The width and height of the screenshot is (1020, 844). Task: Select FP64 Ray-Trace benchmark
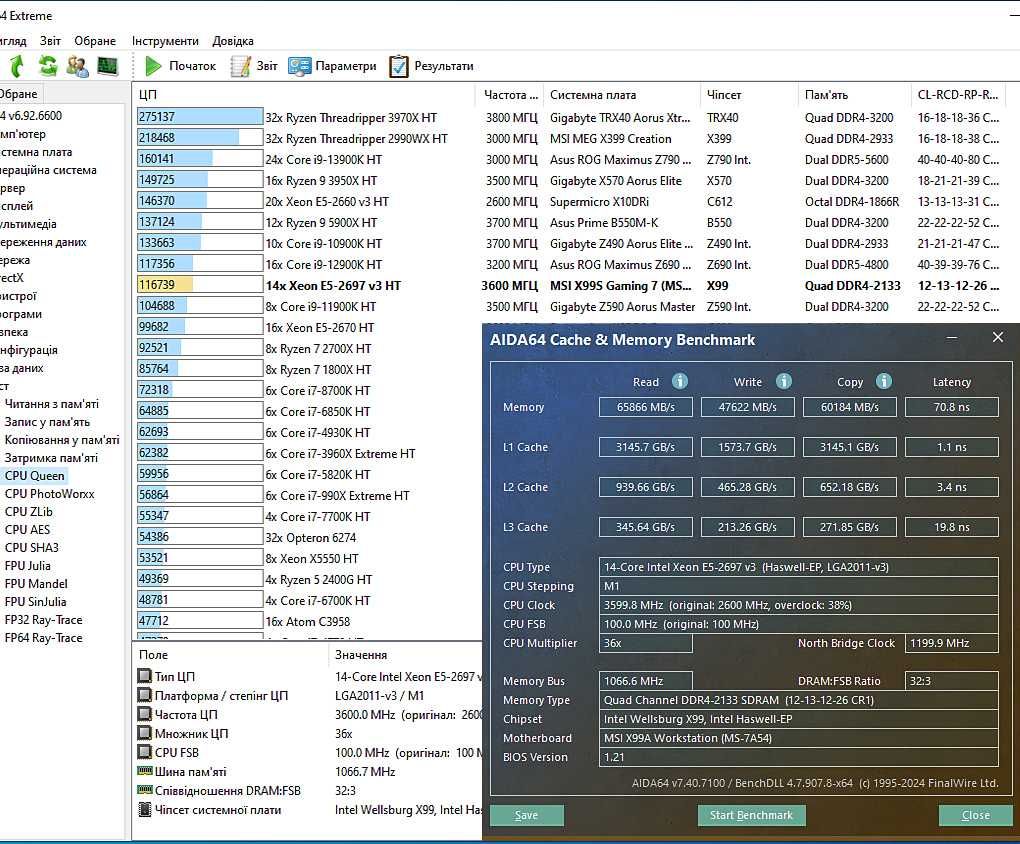[x=44, y=638]
